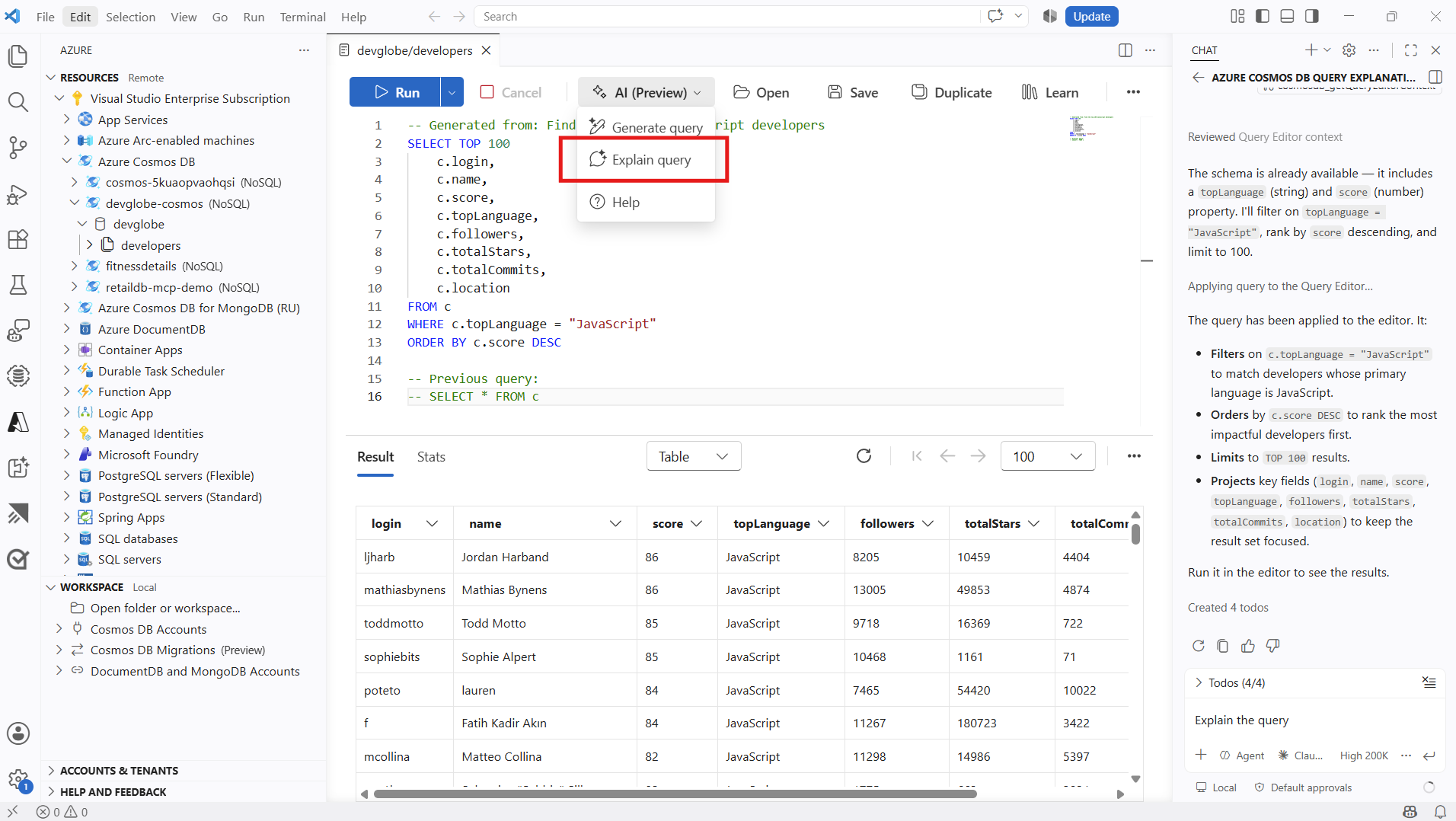The width and height of the screenshot is (1456, 821).
Task: Expand the developers container
Action: (89, 245)
